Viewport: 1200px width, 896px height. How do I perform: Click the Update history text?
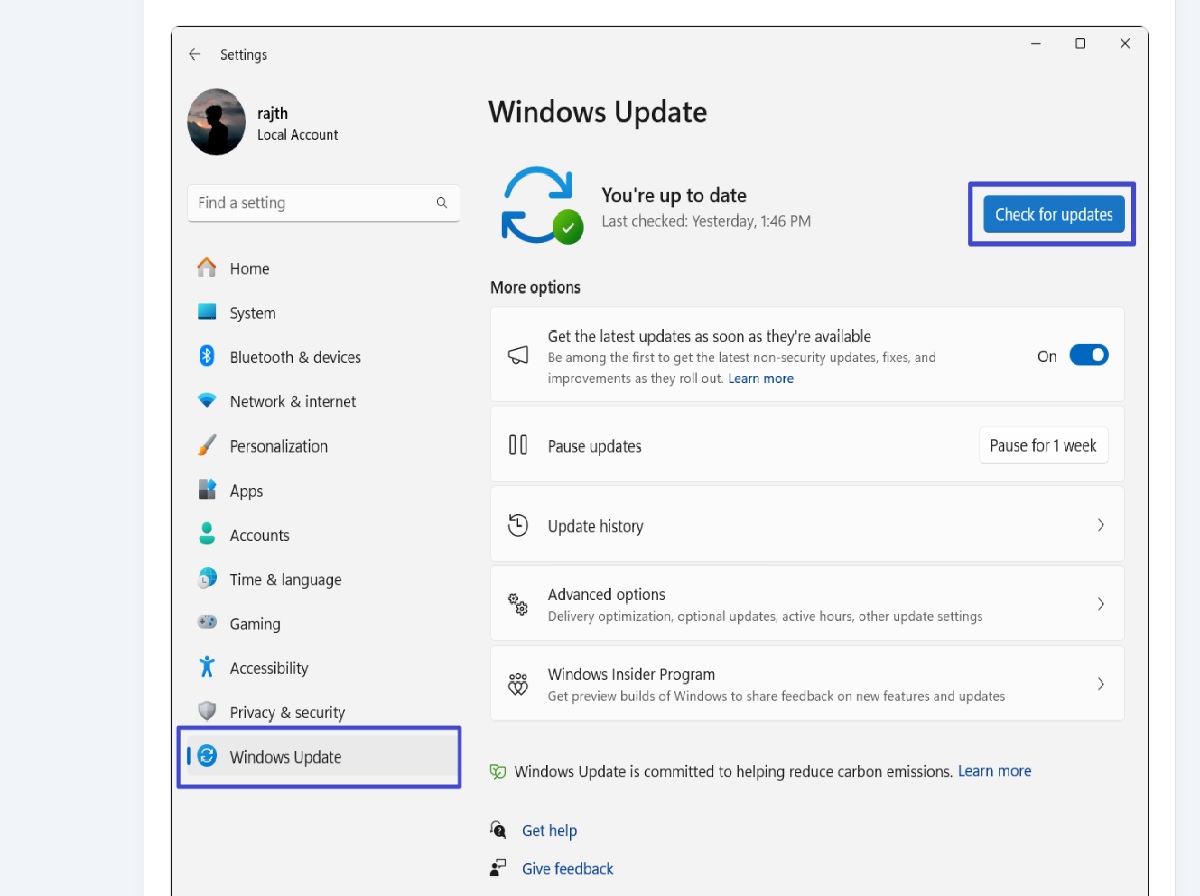click(x=595, y=526)
